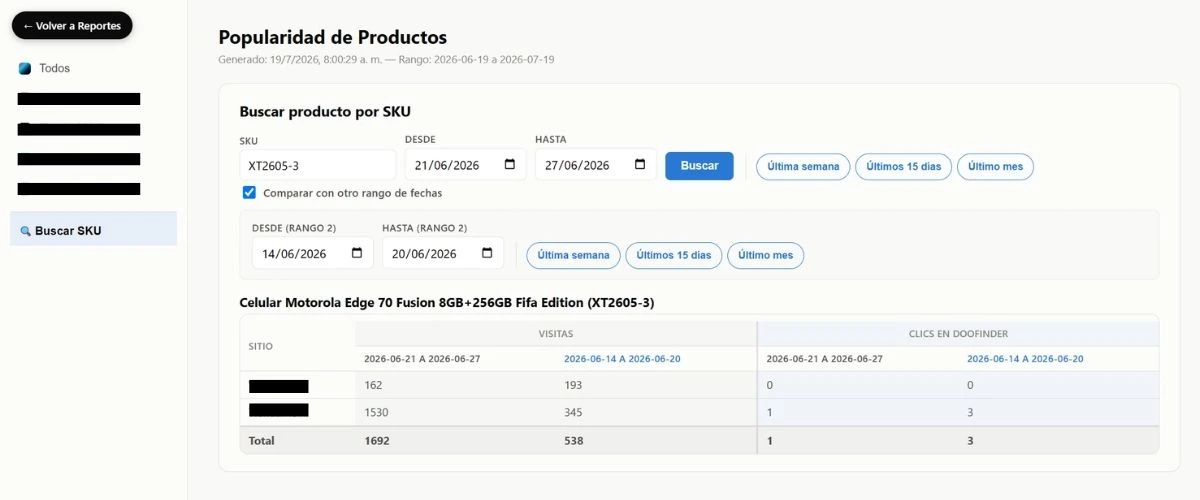The width and height of the screenshot is (1200, 500).
Task: Click the Hasta date field 27/06/2026
Action: (x=595, y=165)
